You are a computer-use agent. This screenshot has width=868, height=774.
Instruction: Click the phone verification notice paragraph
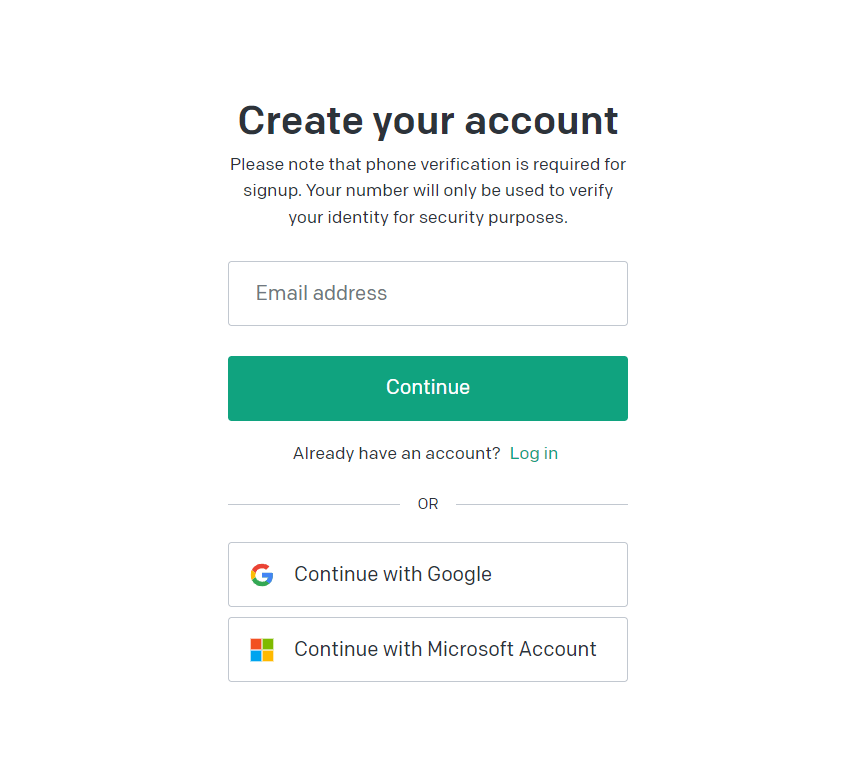428,190
